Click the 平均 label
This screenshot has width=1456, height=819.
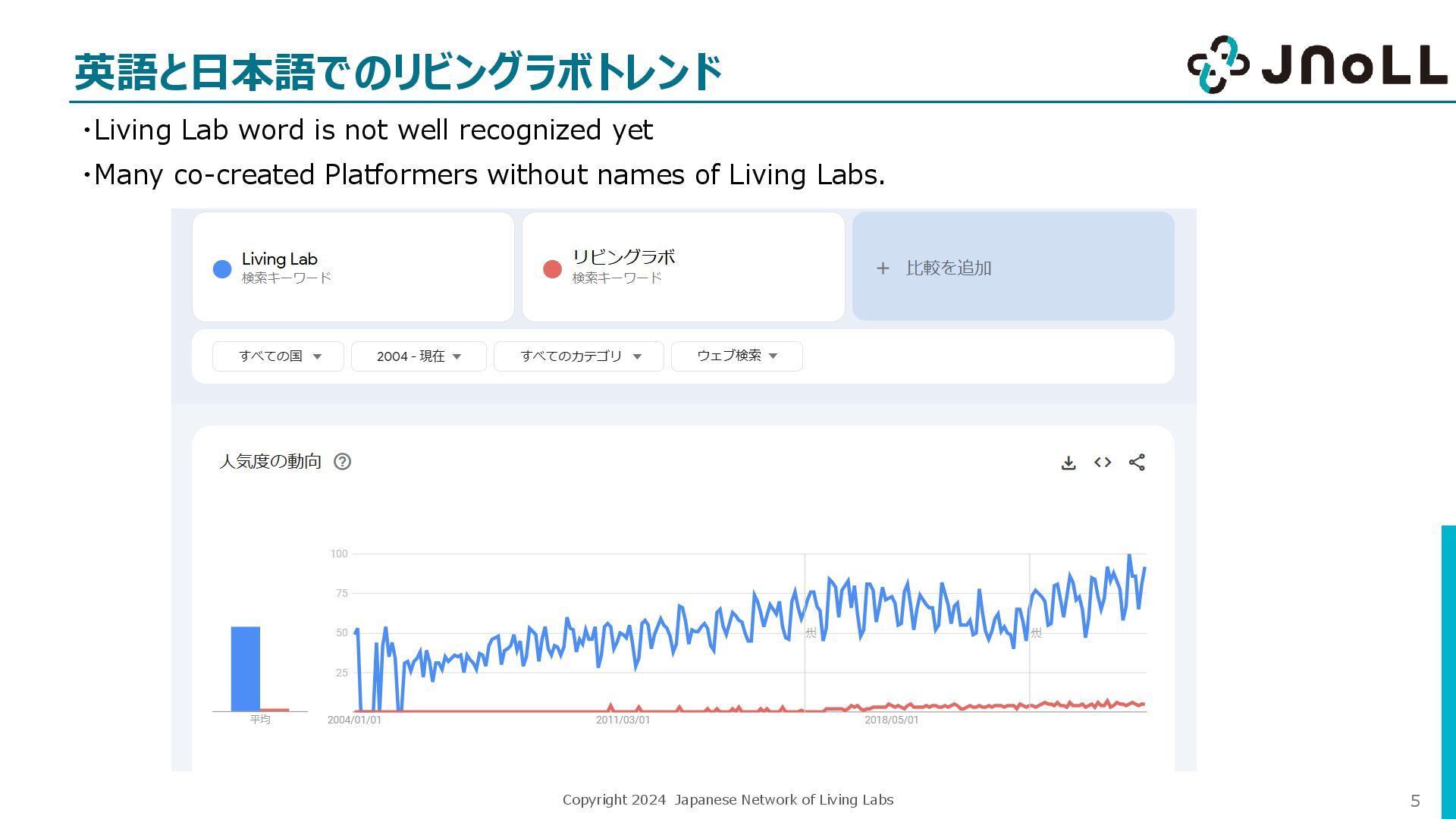pyautogui.click(x=260, y=719)
